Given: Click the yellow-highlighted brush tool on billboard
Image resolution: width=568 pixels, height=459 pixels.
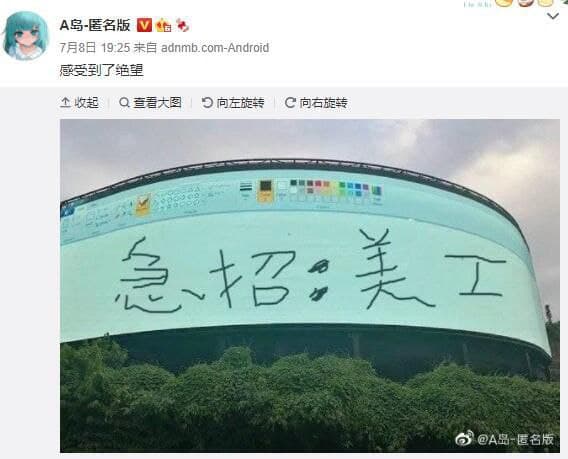Looking at the screenshot, I should click(143, 205).
